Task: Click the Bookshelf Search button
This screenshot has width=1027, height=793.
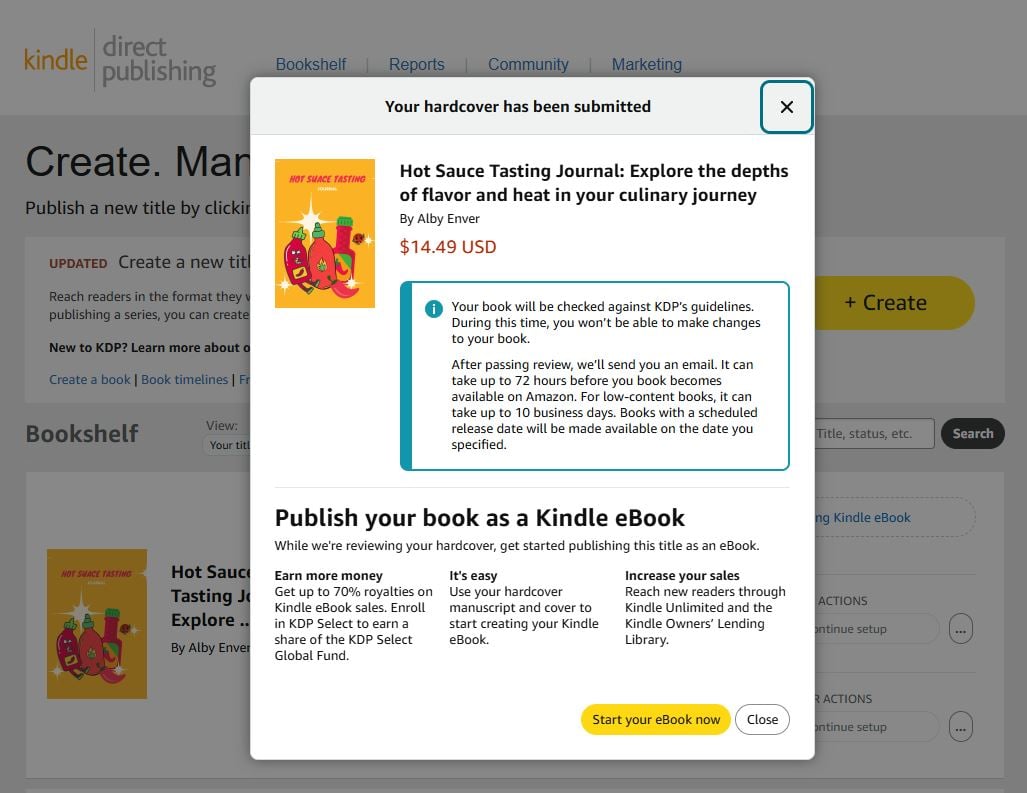Action: 972,434
